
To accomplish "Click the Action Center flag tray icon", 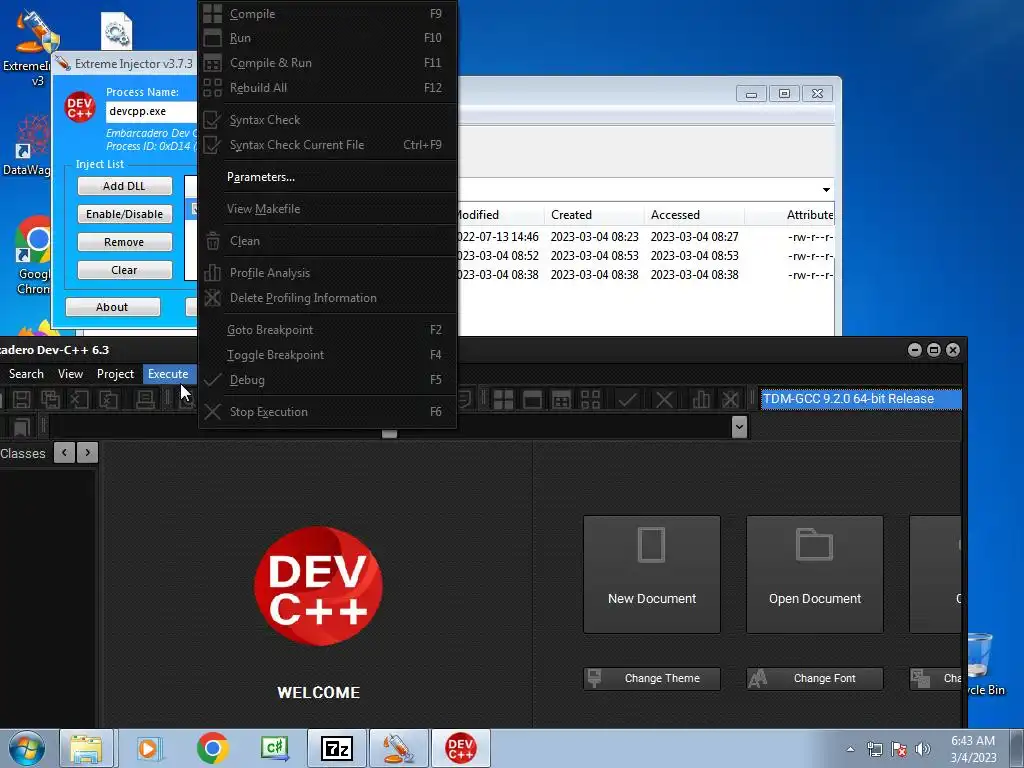I will click(x=899, y=749).
